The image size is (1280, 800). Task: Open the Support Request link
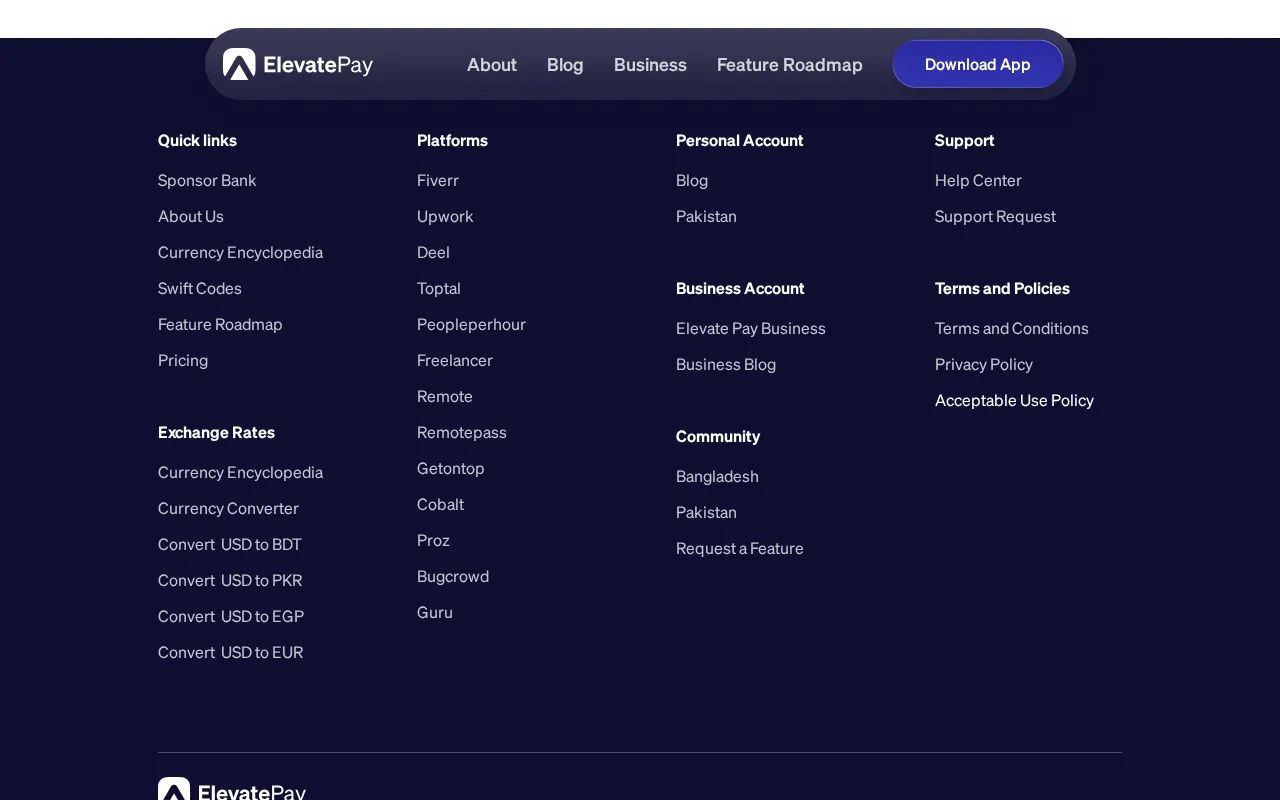(x=995, y=216)
